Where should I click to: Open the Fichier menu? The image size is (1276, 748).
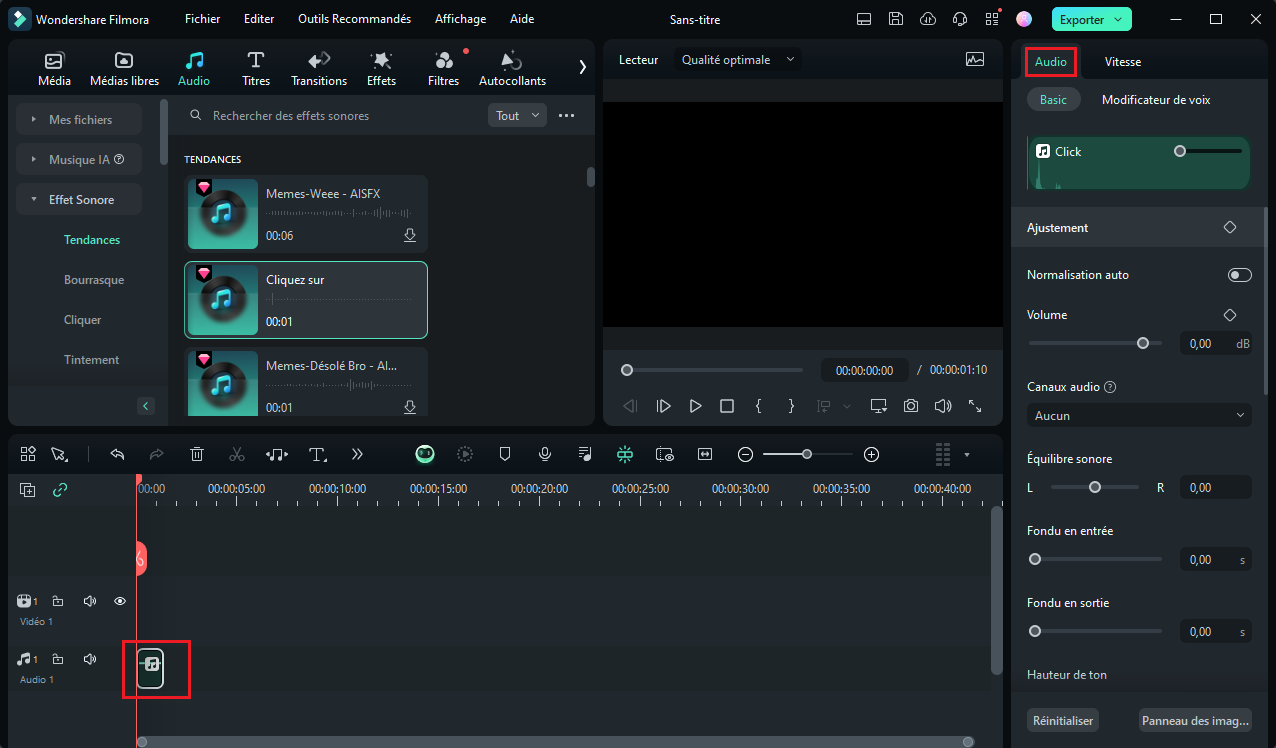[202, 19]
